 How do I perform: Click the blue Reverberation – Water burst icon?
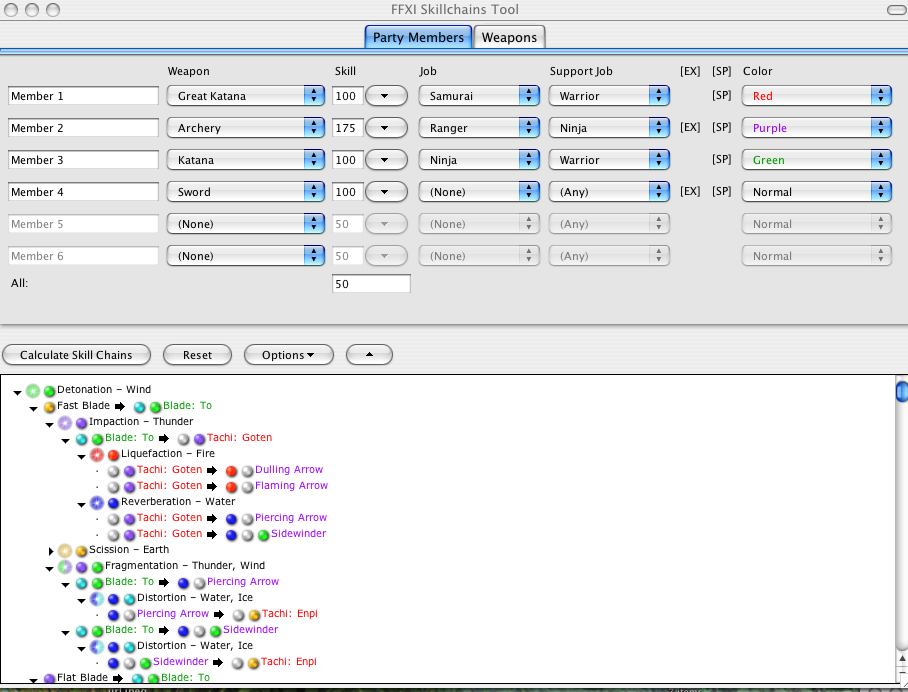click(97, 503)
